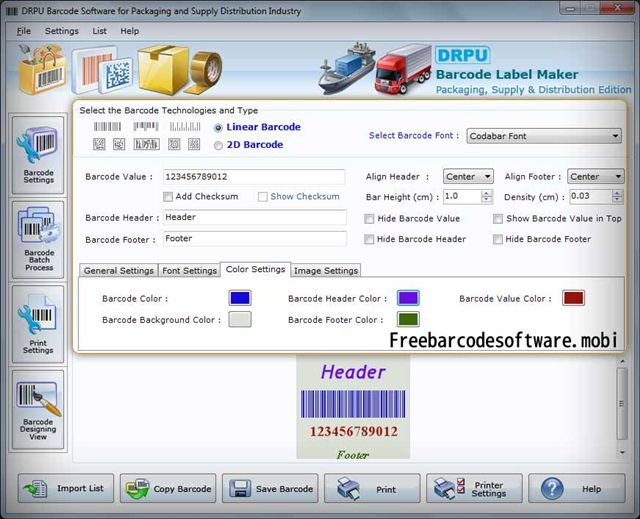Open Barcode Batch Process panel

point(38,240)
